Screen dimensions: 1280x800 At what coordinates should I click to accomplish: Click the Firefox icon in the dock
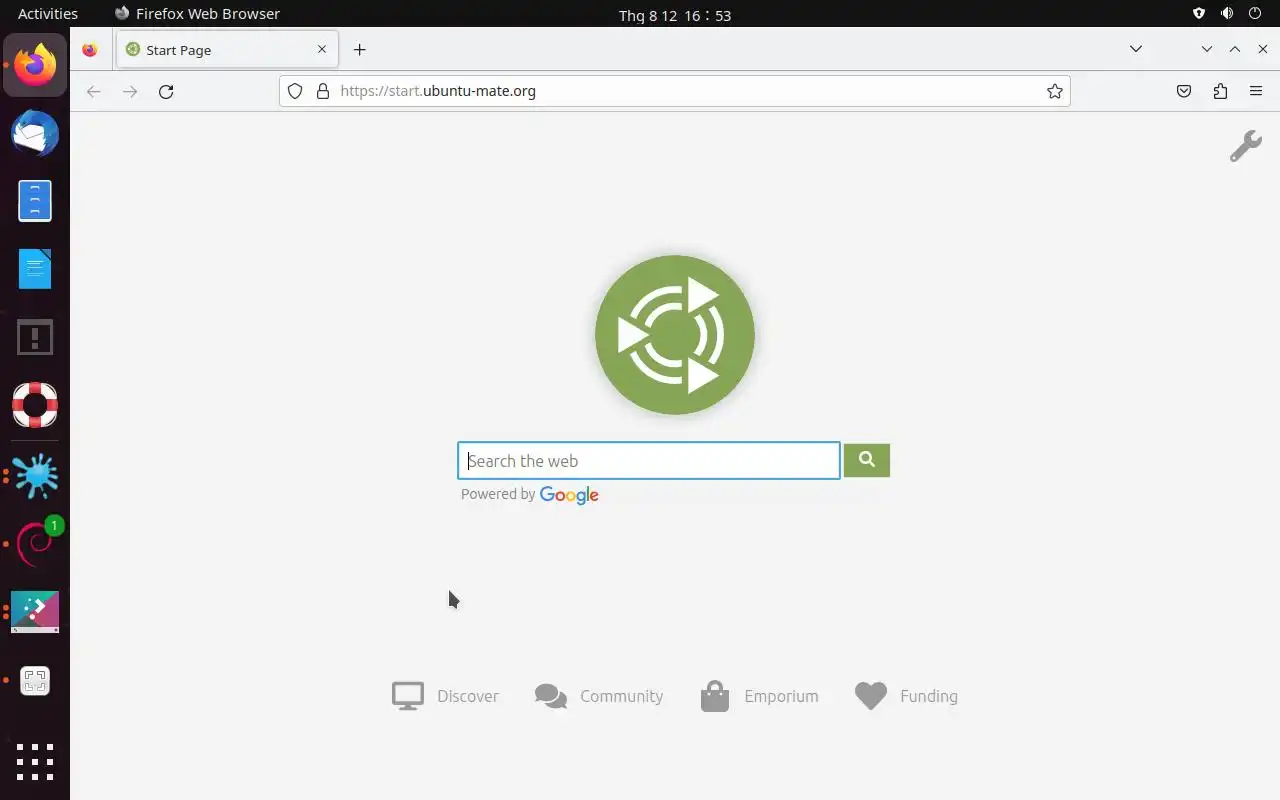click(35, 66)
